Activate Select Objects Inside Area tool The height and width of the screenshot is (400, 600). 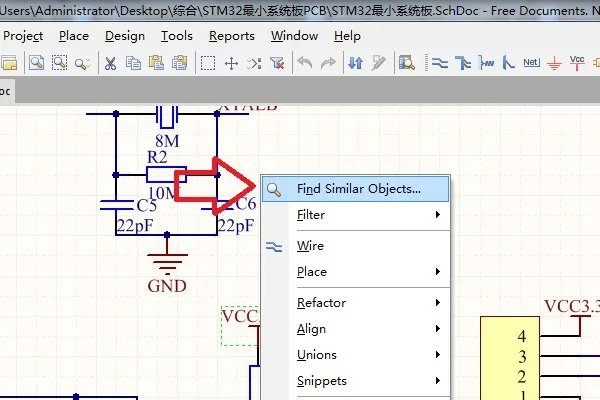pos(208,63)
